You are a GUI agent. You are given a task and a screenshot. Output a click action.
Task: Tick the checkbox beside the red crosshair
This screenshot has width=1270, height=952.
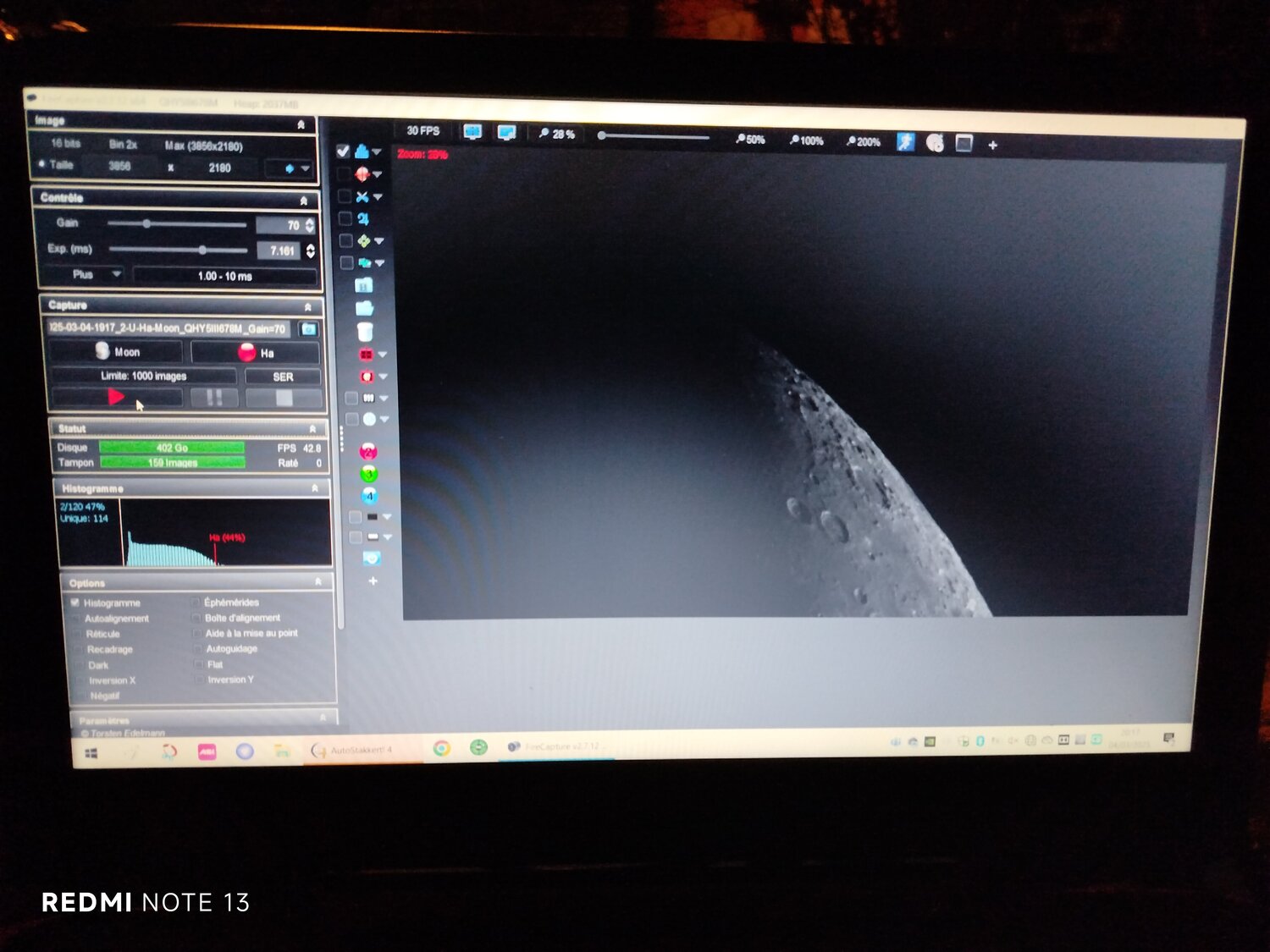(344, 173)
